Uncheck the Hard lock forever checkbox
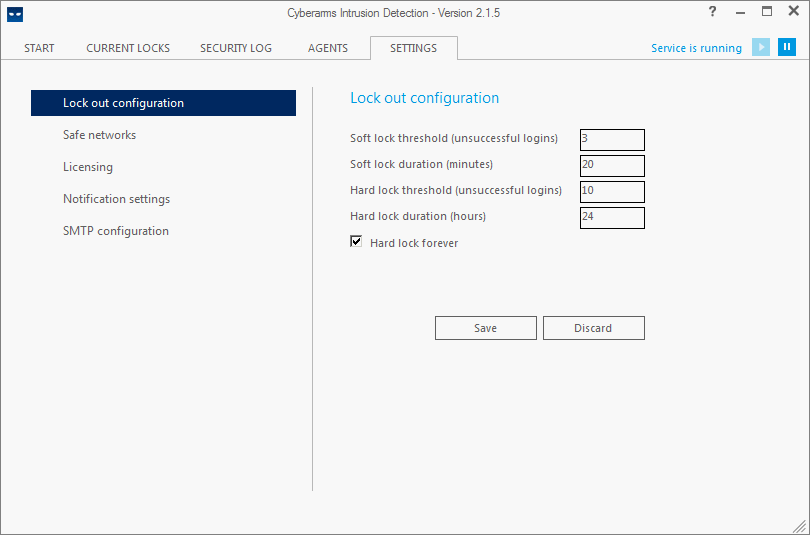 [356, 241]
